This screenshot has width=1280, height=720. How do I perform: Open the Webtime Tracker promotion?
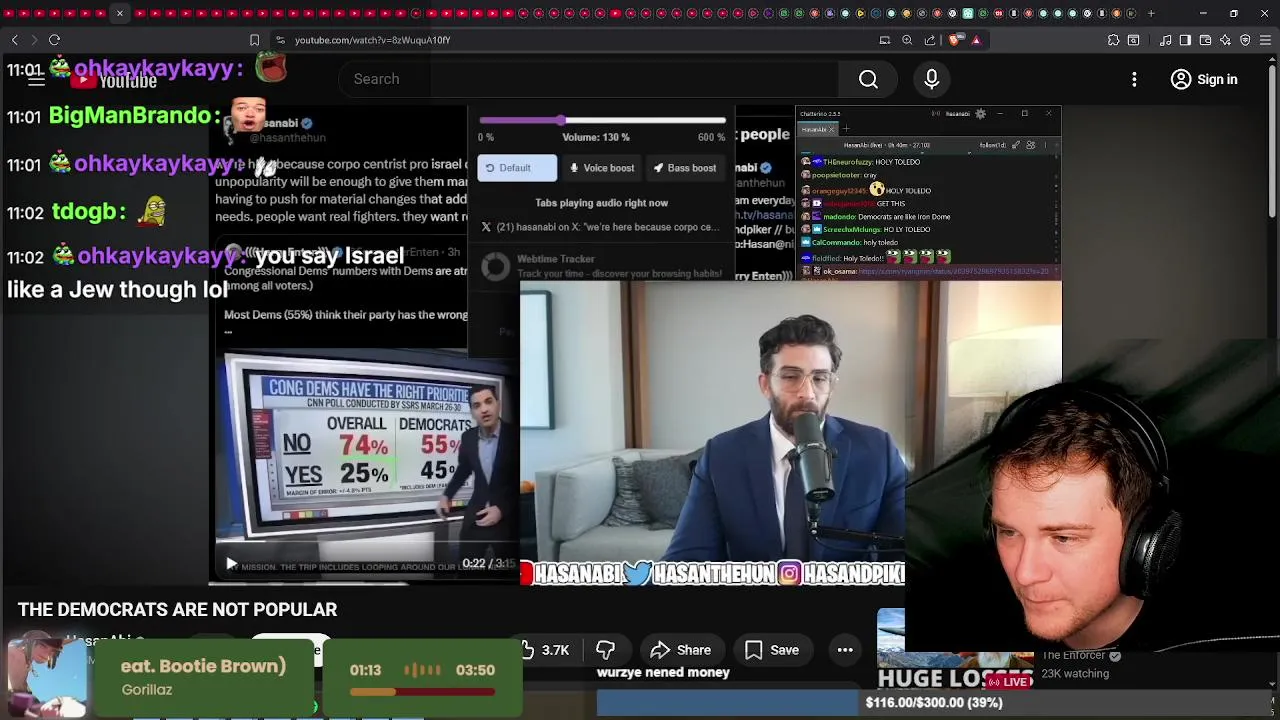[x=600, y=266]
